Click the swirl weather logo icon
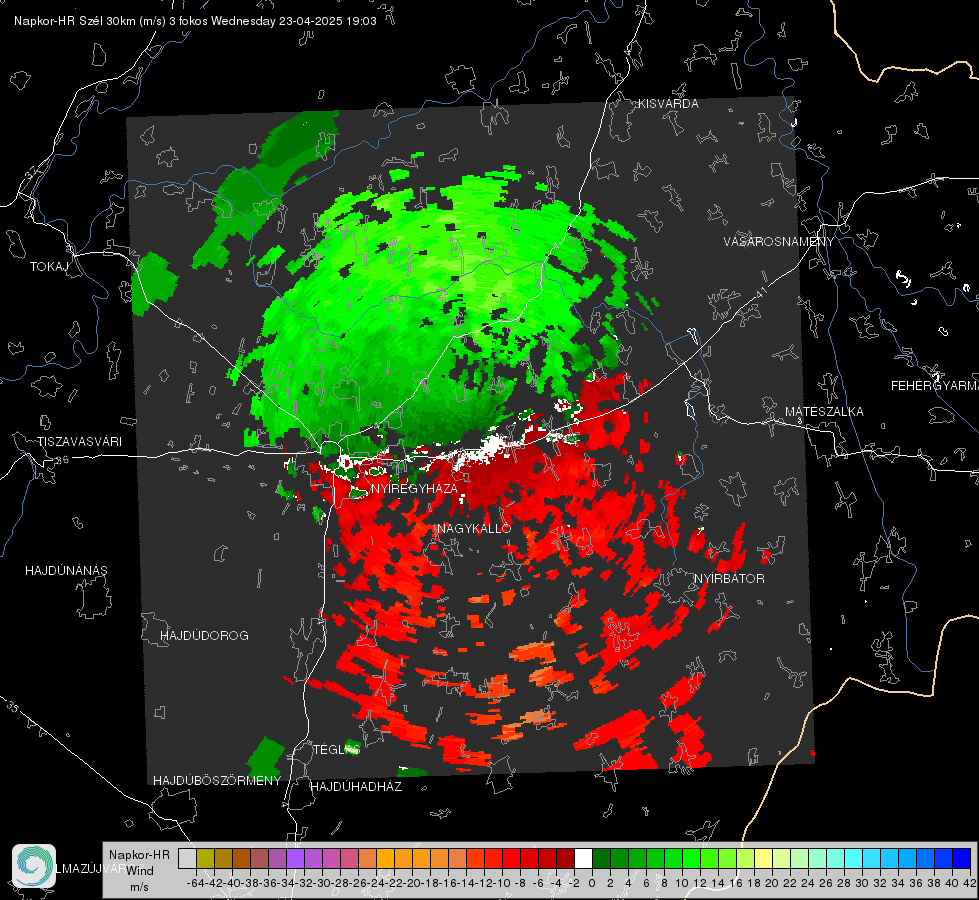 click(34, 866)
